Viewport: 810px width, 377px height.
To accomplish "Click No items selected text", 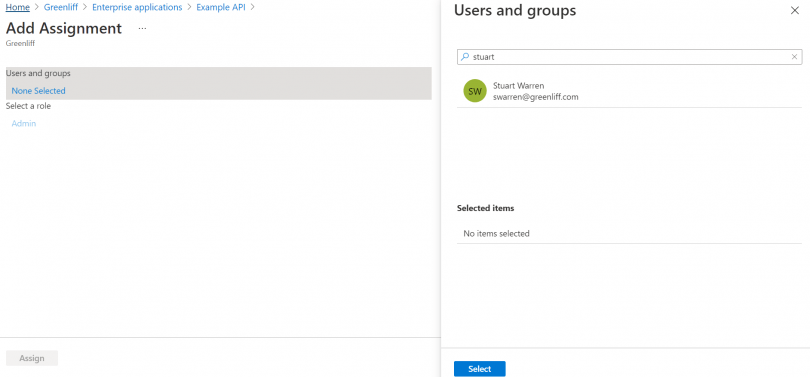I will 496,233.
